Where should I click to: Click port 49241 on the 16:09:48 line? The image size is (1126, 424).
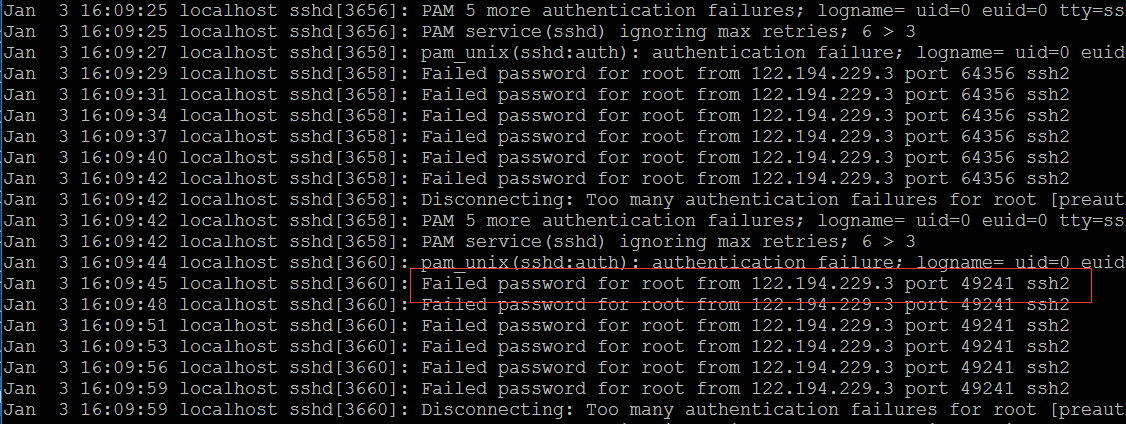pos(987,305)
